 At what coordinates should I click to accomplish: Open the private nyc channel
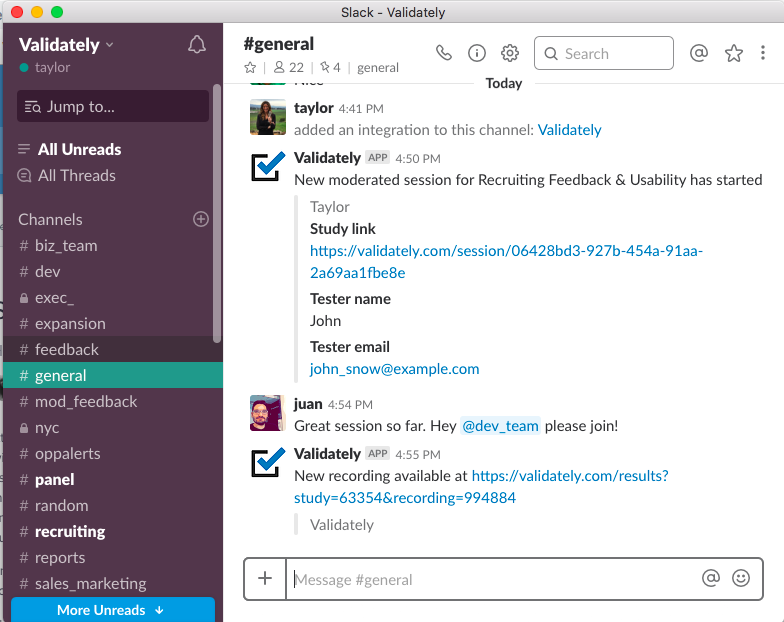pyautogui.click(x=113, y=428)
